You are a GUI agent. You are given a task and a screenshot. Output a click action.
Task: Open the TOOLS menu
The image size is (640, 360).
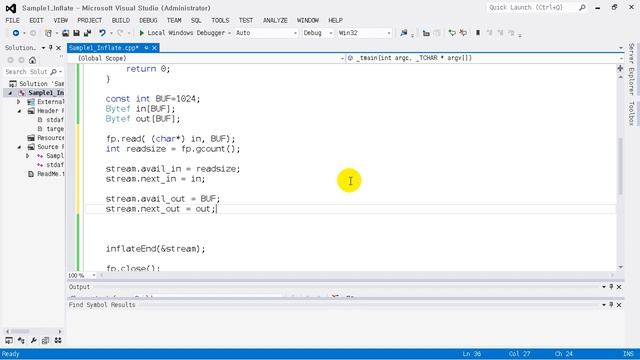(x=220, y=20)
